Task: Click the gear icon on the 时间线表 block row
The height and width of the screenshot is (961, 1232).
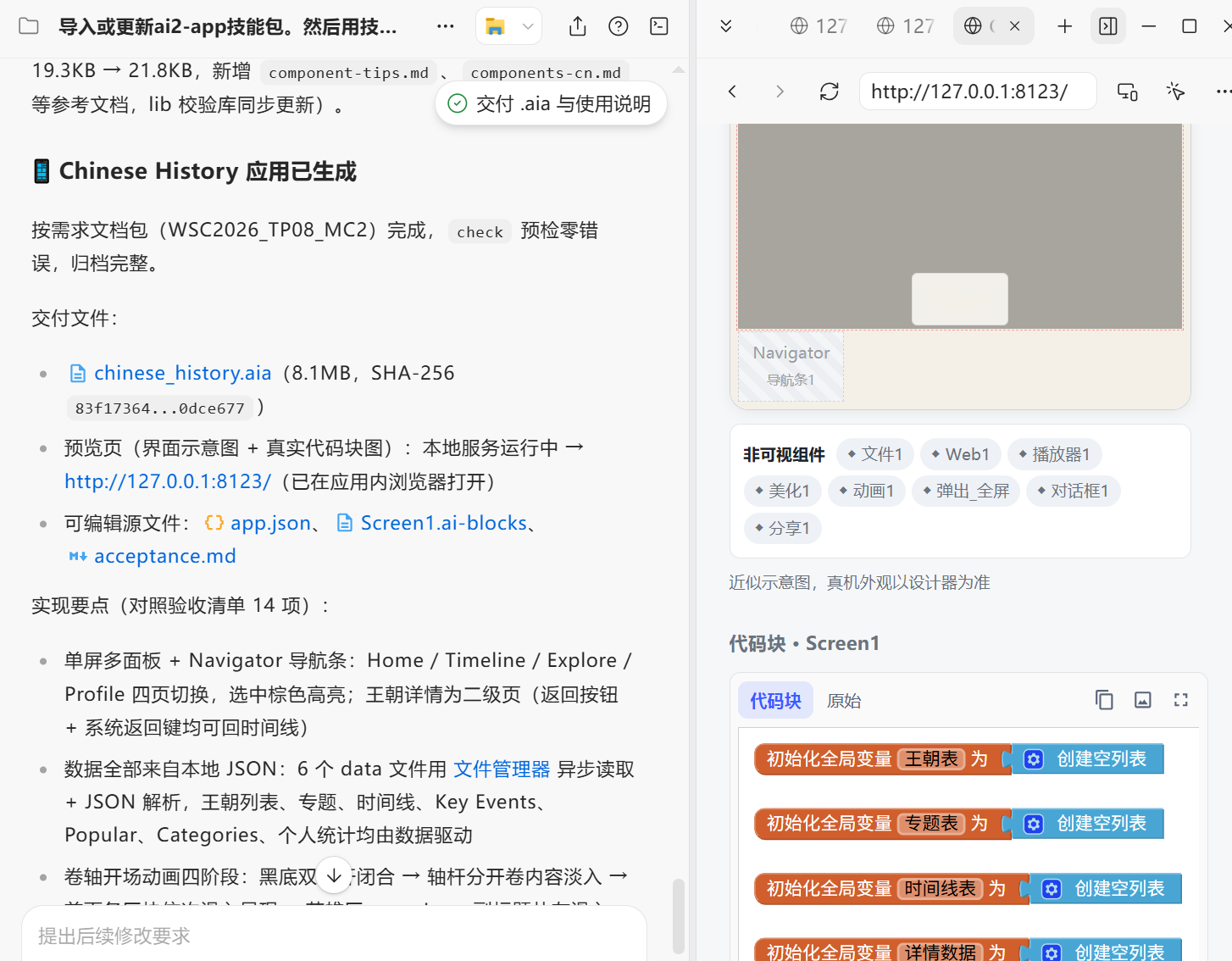Action: (x=1052, y=889)
